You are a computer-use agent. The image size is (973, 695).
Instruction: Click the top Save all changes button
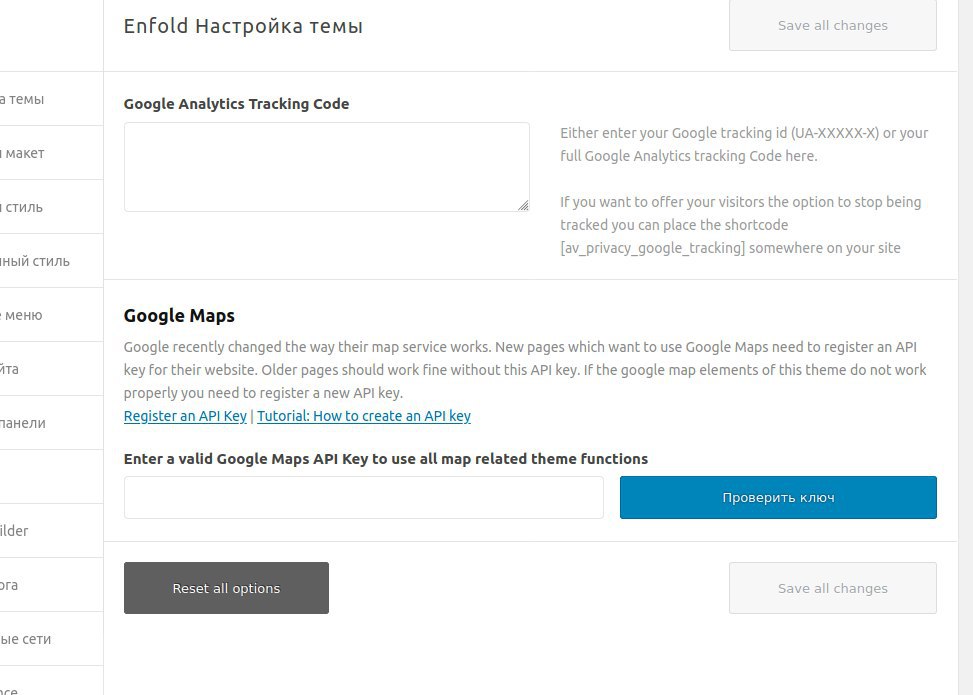[833, 25]
